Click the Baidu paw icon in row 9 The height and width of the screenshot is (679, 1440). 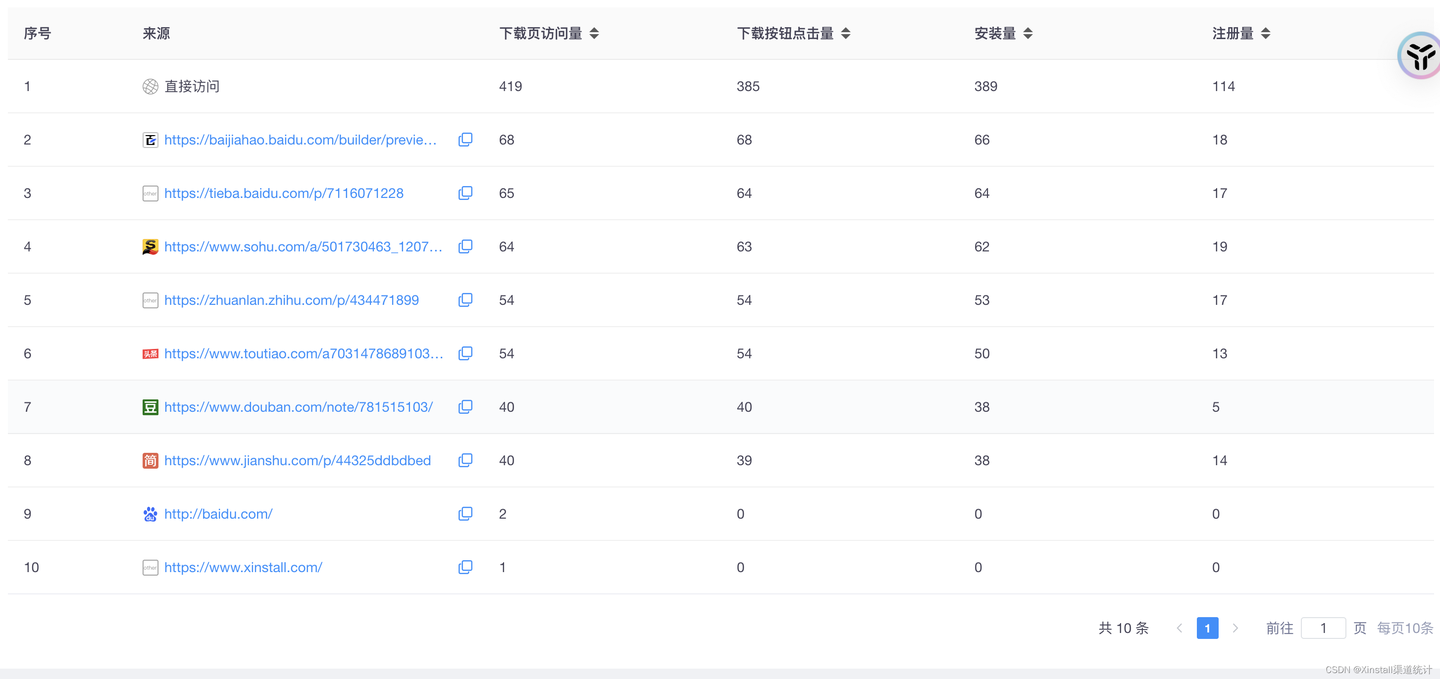tap(150, 513)
